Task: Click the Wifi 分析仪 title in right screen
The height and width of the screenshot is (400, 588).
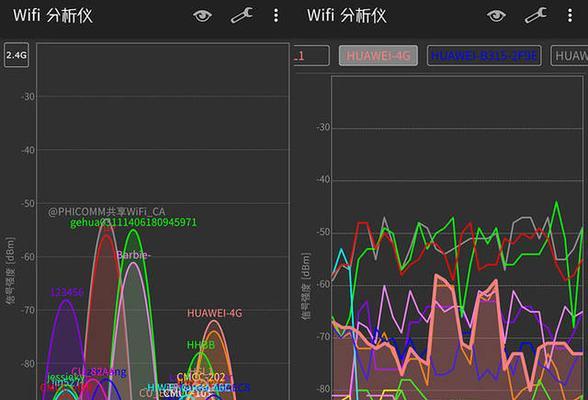Action: pyautogui.click(x=347, y=16)
